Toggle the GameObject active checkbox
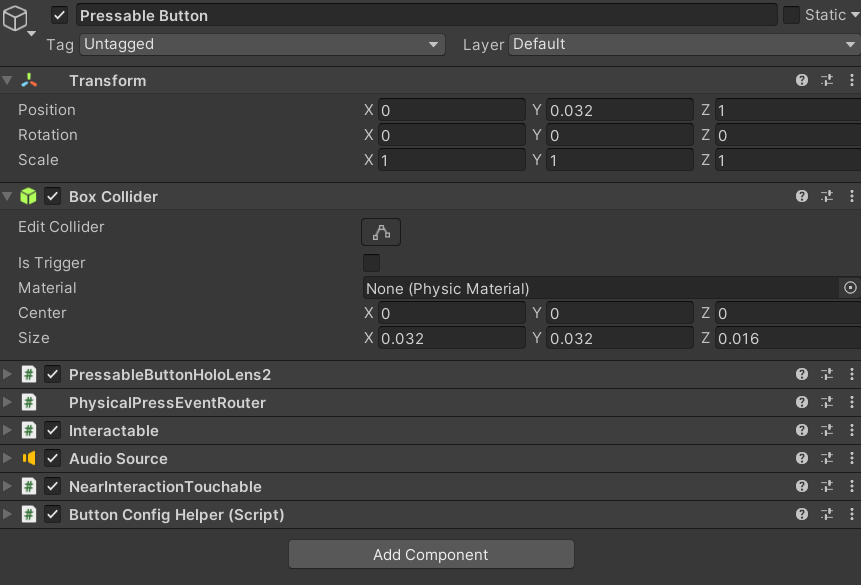 pos(59,15)
